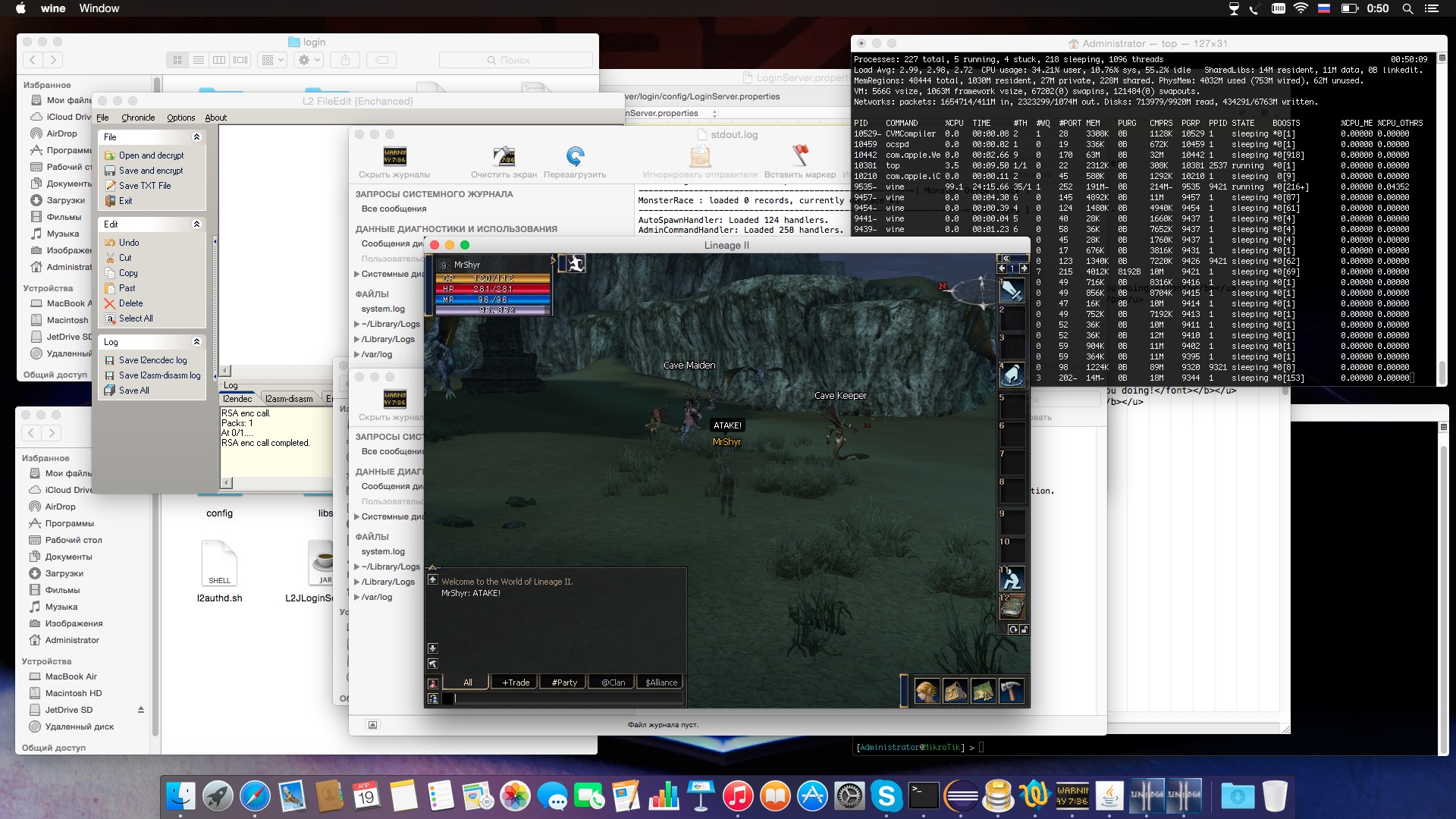Open the Chronicle menu in L2 FileEdit
The image size is (1456, 819).
coord(138,118)
